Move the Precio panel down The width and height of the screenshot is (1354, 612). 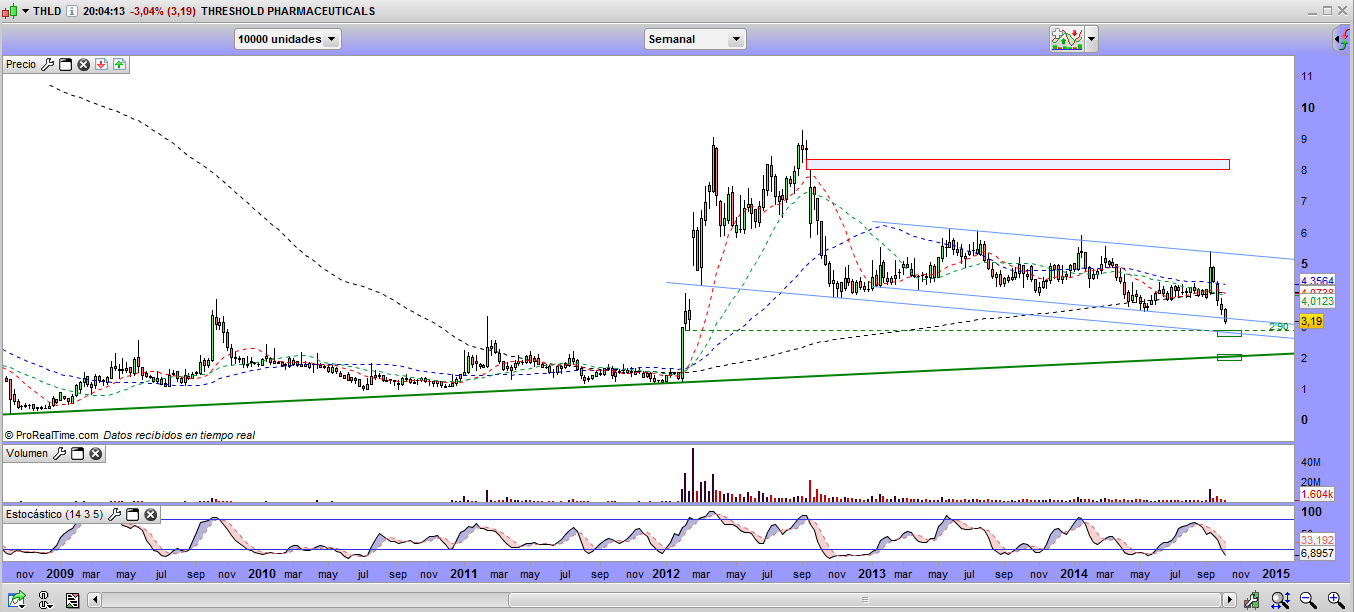coord(102,64)
